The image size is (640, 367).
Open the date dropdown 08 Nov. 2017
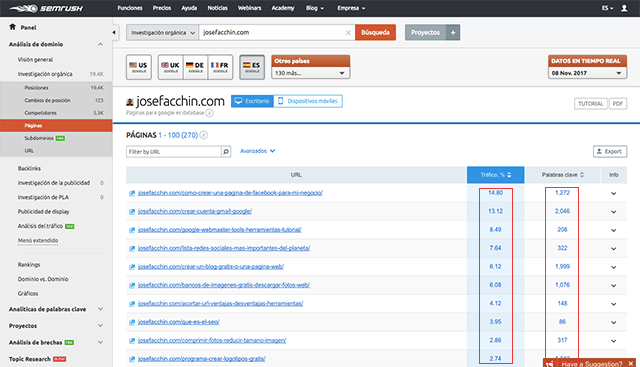pyautogui.click(x=587, y=73)
